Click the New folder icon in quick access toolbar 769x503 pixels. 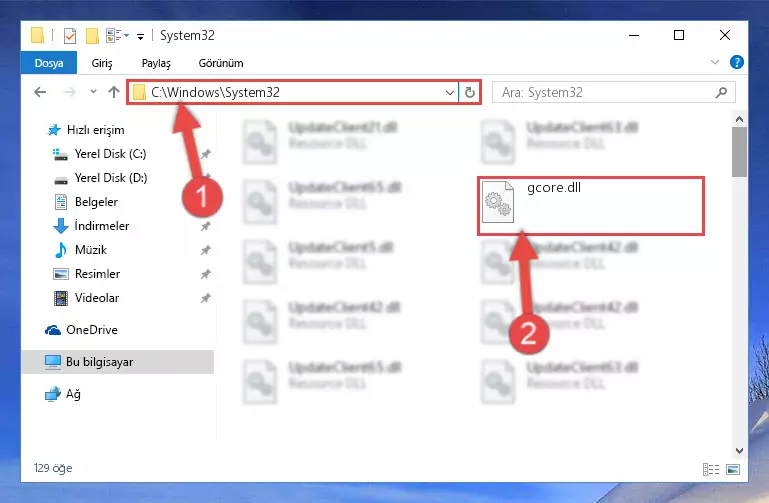coord(92,36)
